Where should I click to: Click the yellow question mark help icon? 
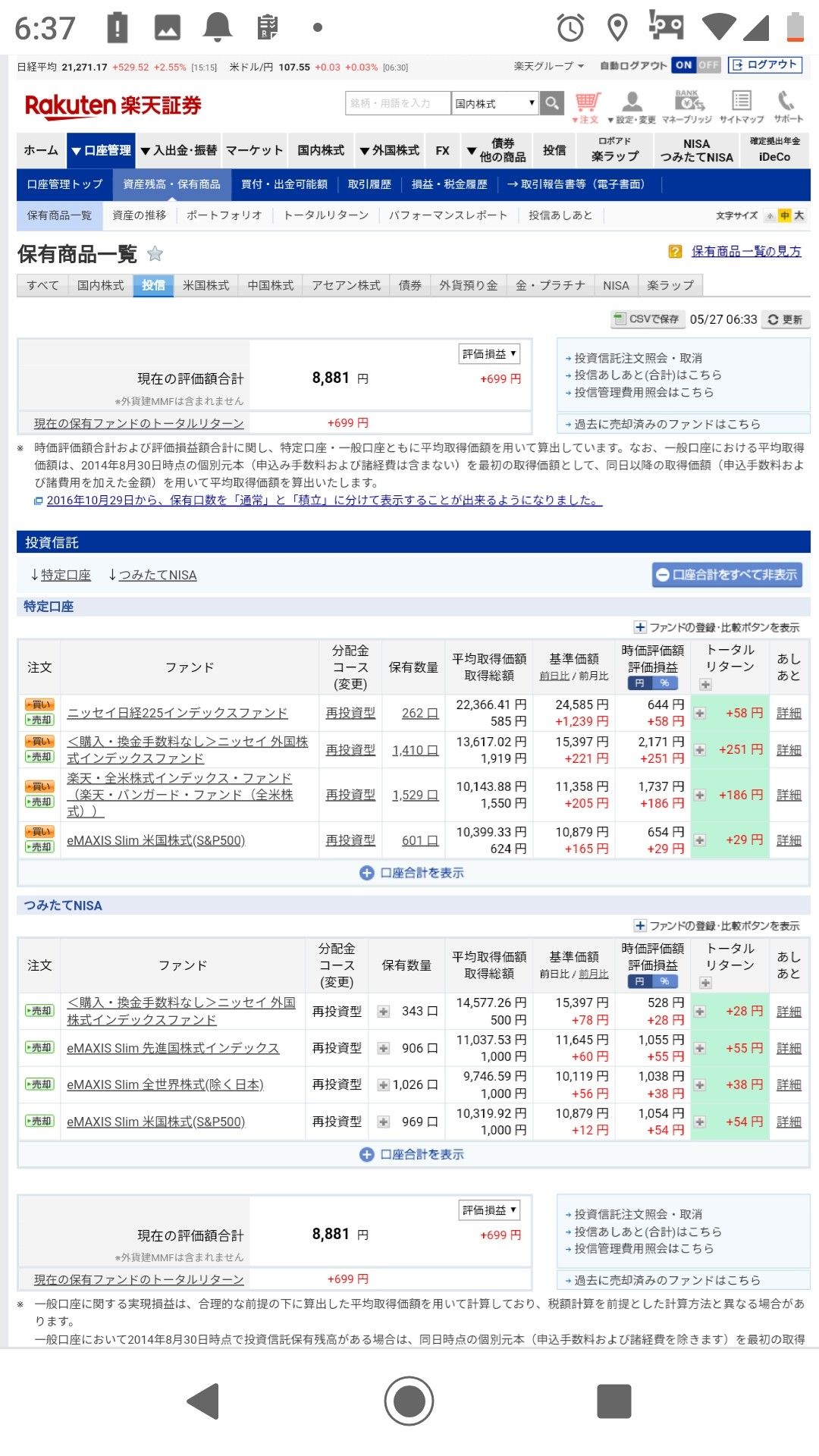[675, 252]
